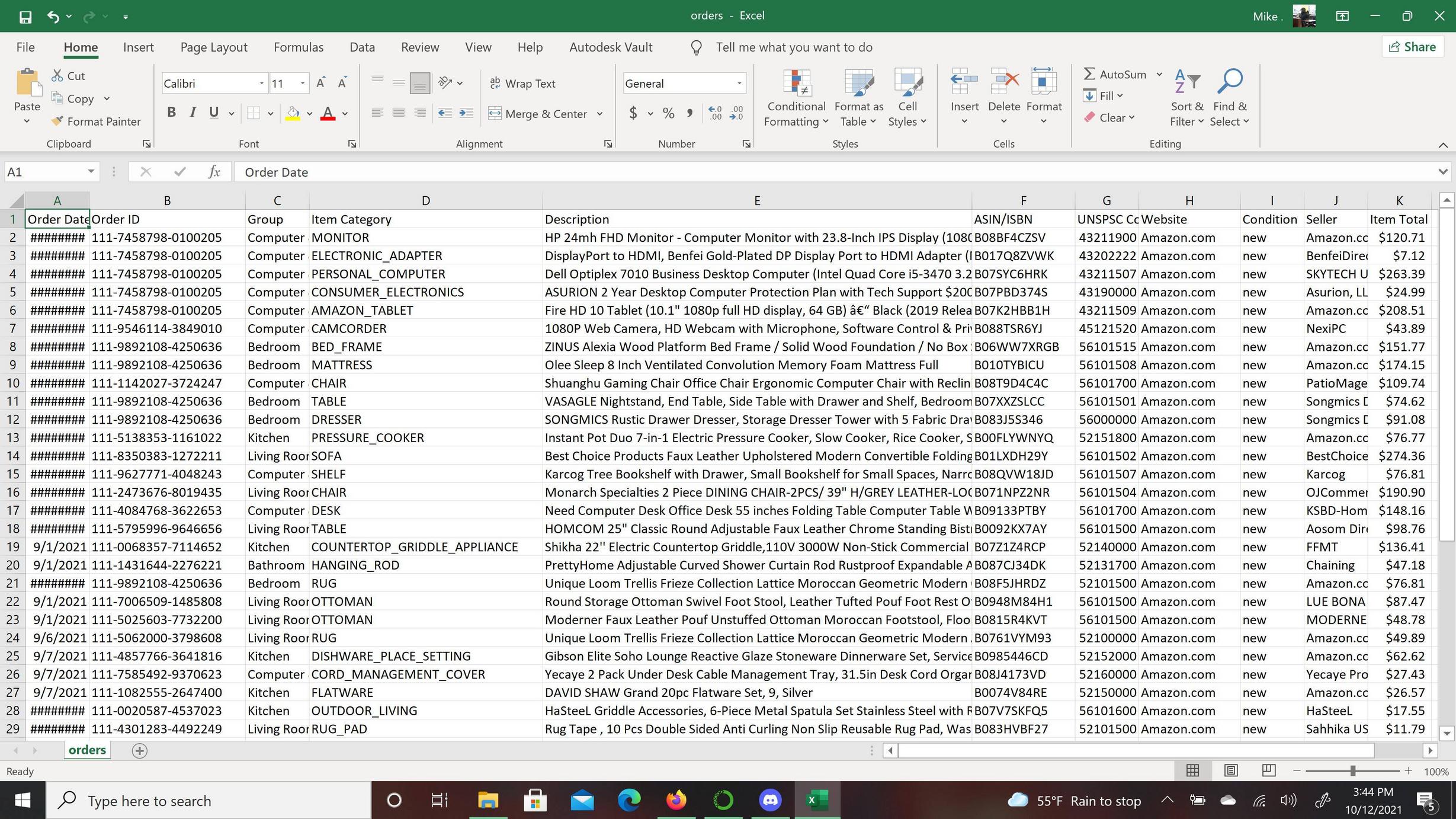
Task: Click the Save icon in title bar
Action: point(25,17)
